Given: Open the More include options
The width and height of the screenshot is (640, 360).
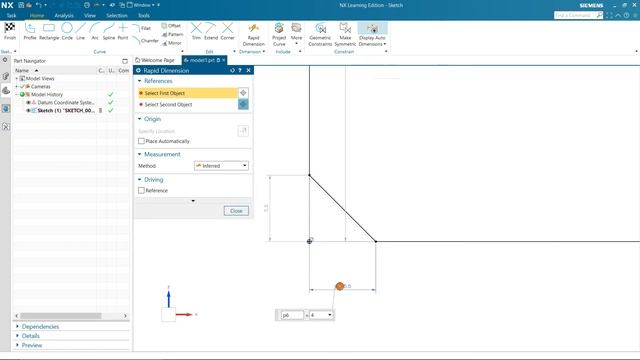Looking at the screenshot, I should 296,33.
